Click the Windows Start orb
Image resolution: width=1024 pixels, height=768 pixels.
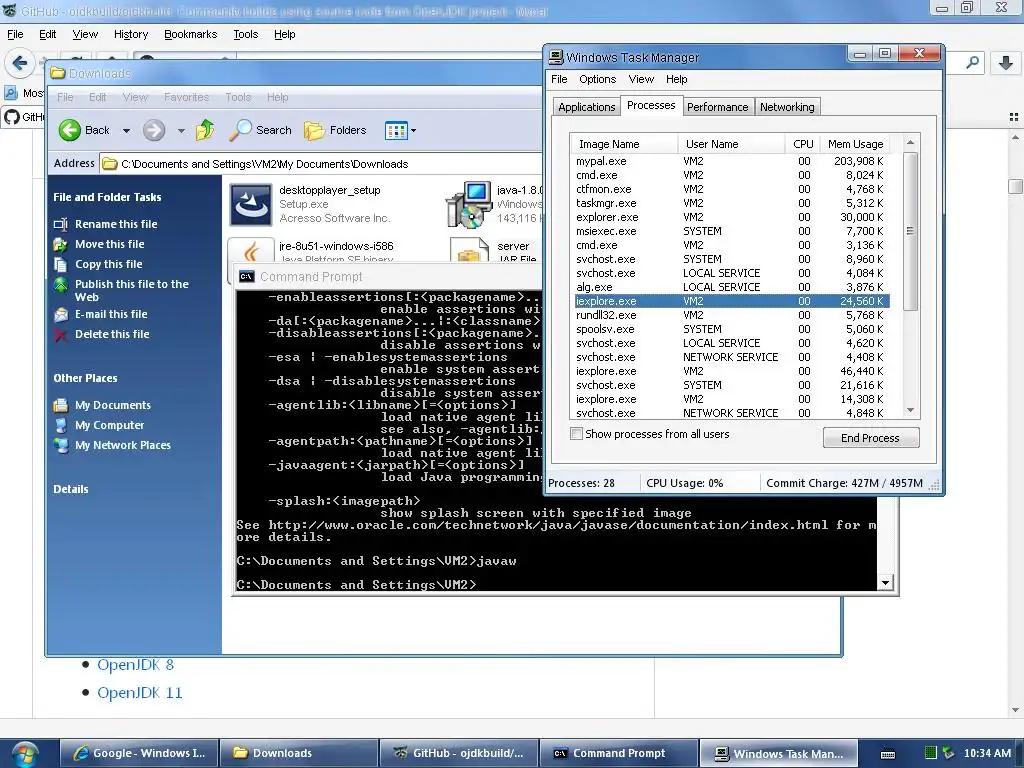(x=24, y=754)
